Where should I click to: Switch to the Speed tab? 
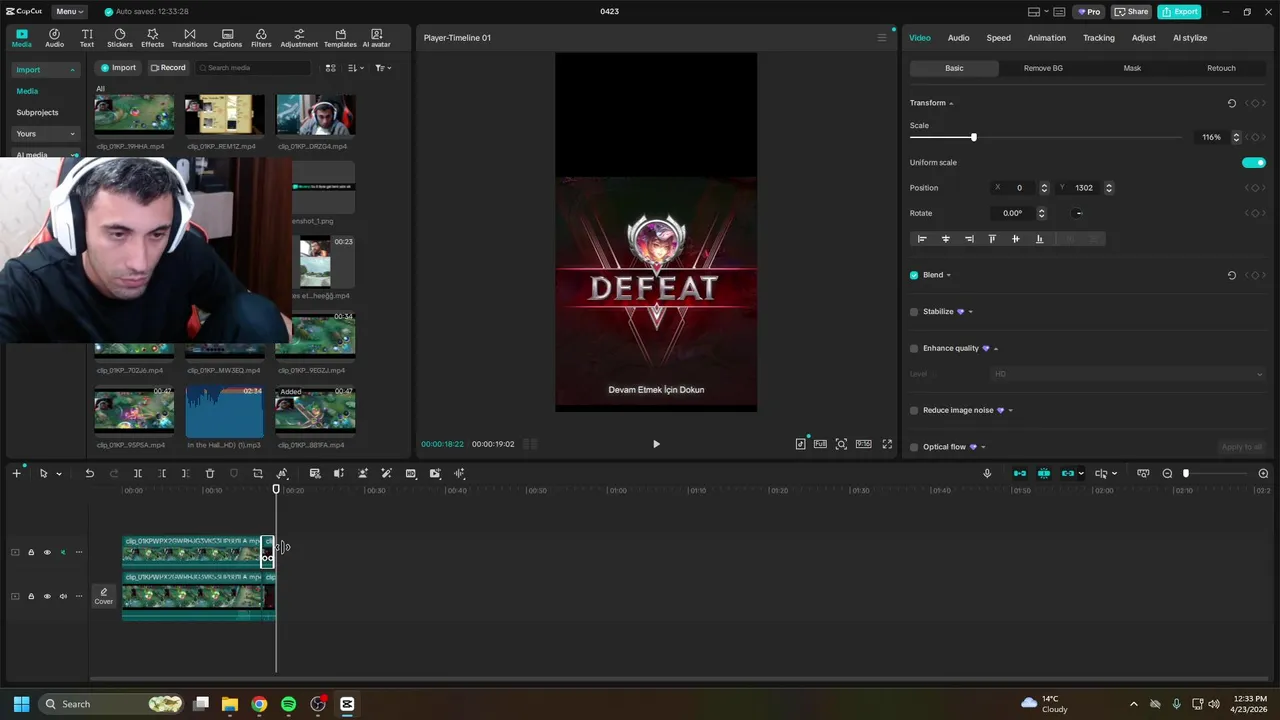click(998, 38)
